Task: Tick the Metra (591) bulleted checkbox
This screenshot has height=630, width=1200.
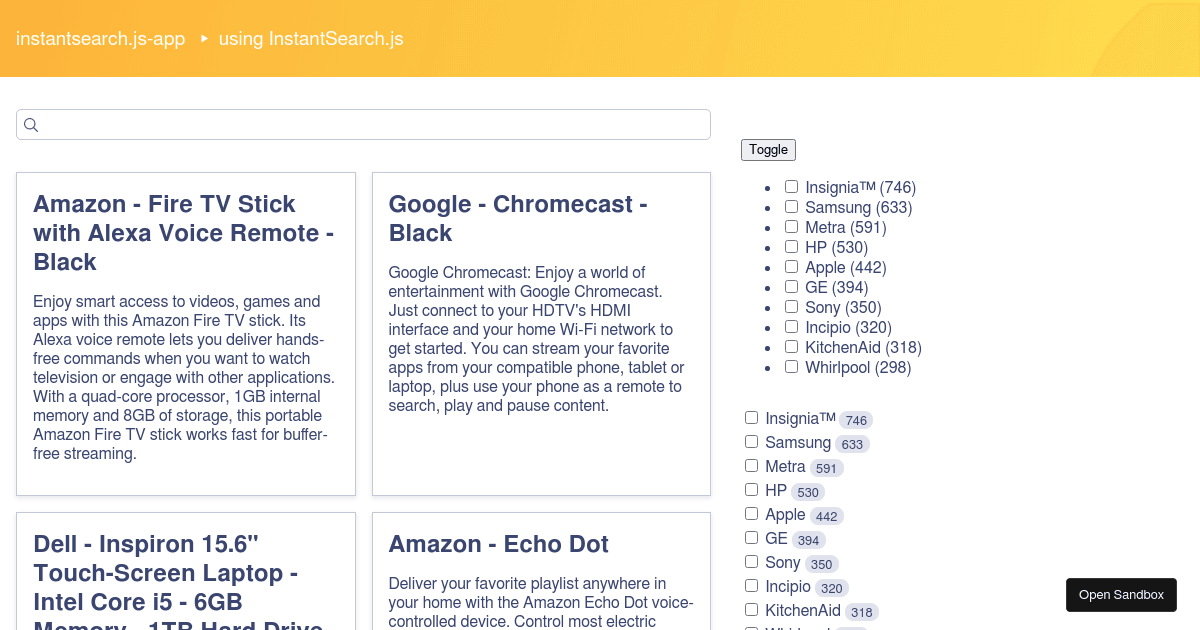Action: coord(791,227)
